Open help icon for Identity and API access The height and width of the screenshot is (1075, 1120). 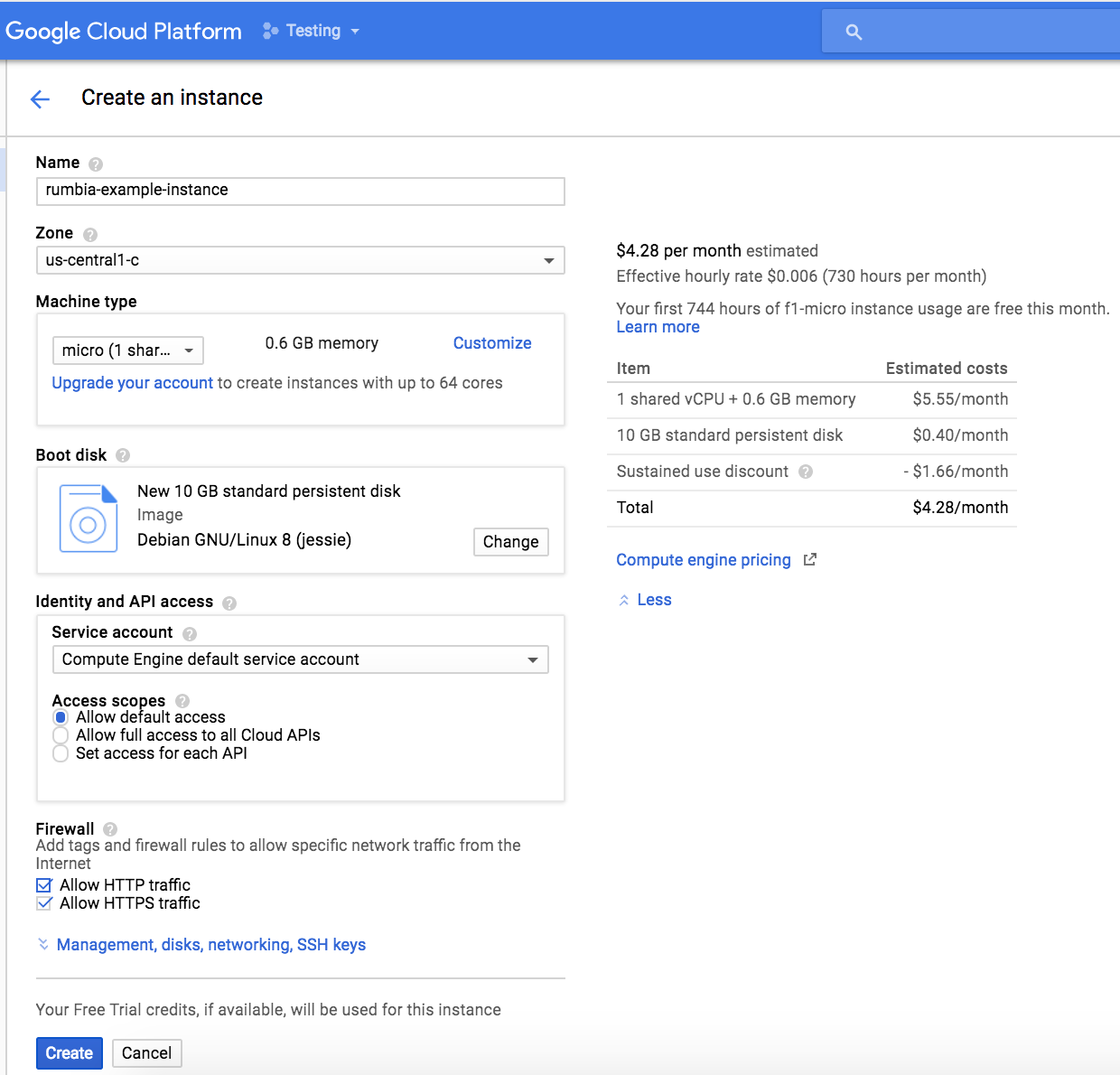pos(229,603)
